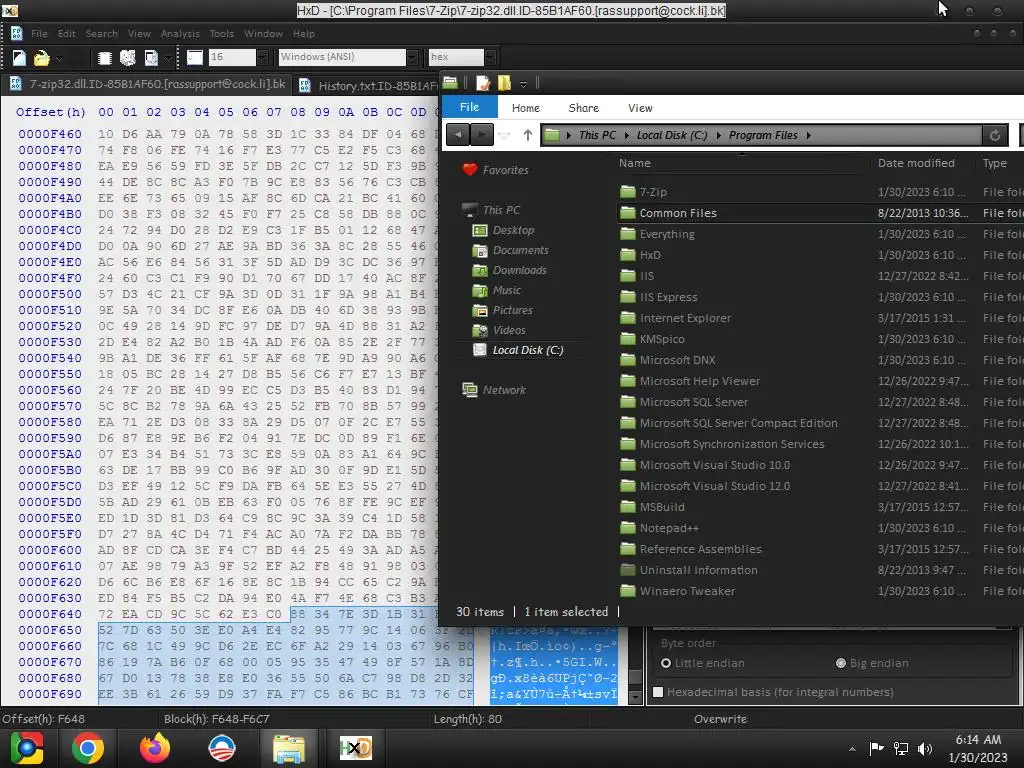Screen dimensions: 1024x768
Task: Click the Up one level arrow in Explorer
Action: 528,135
